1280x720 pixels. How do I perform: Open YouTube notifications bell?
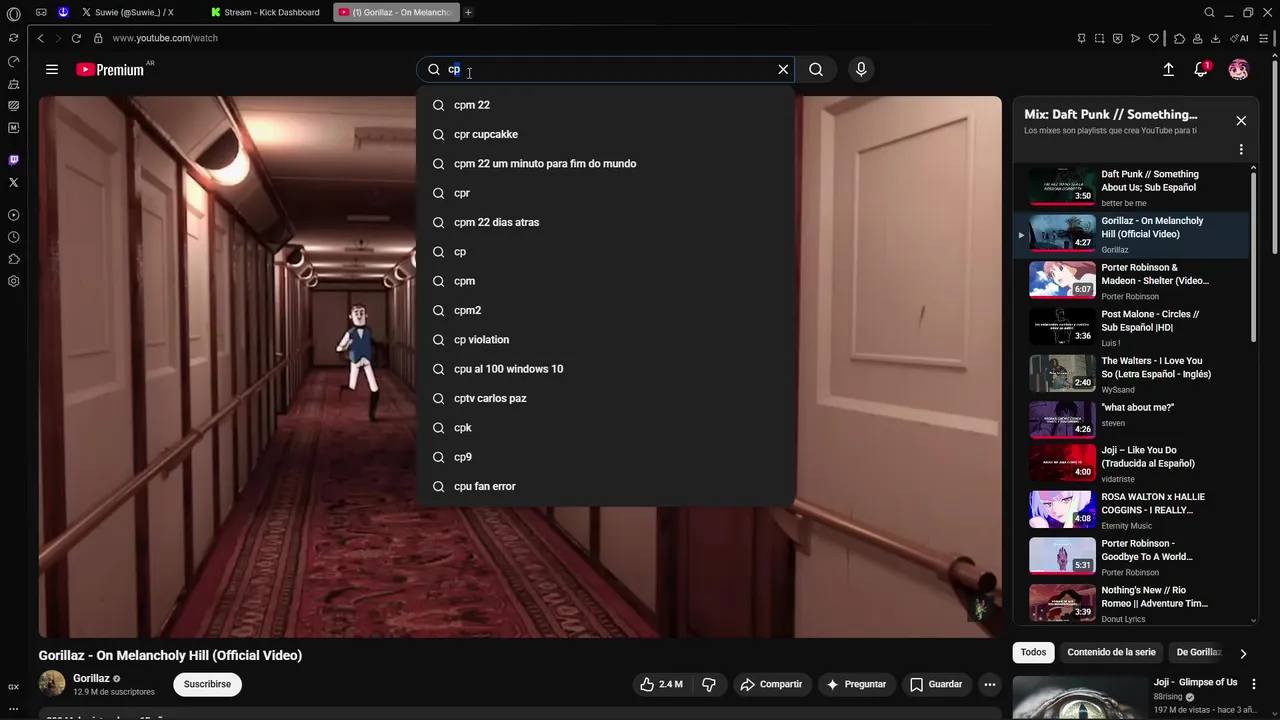(1201, 69)
